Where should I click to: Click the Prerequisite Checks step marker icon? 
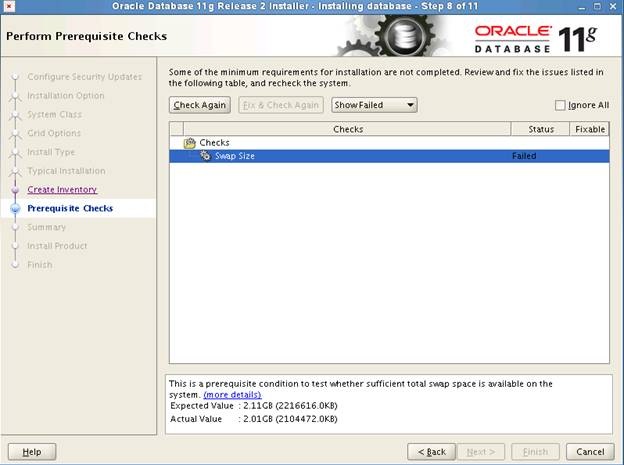[x=15, y=208]
